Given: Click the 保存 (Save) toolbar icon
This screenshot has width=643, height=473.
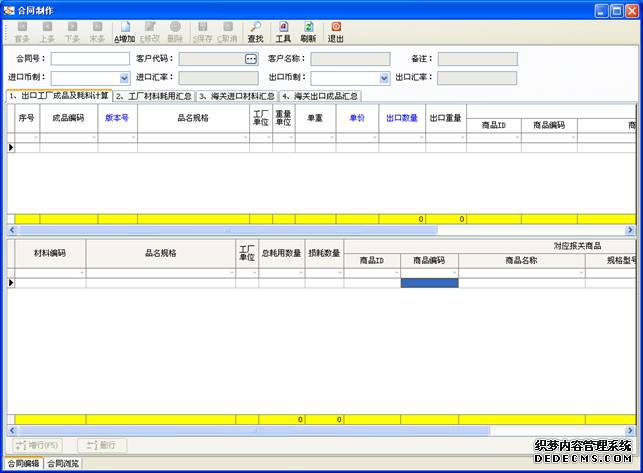Looking at the screenshot, I should [x=203, y=32].
